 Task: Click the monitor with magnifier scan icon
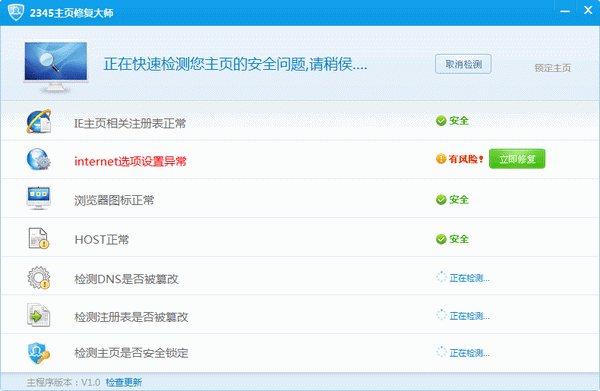tap(56, 67)
